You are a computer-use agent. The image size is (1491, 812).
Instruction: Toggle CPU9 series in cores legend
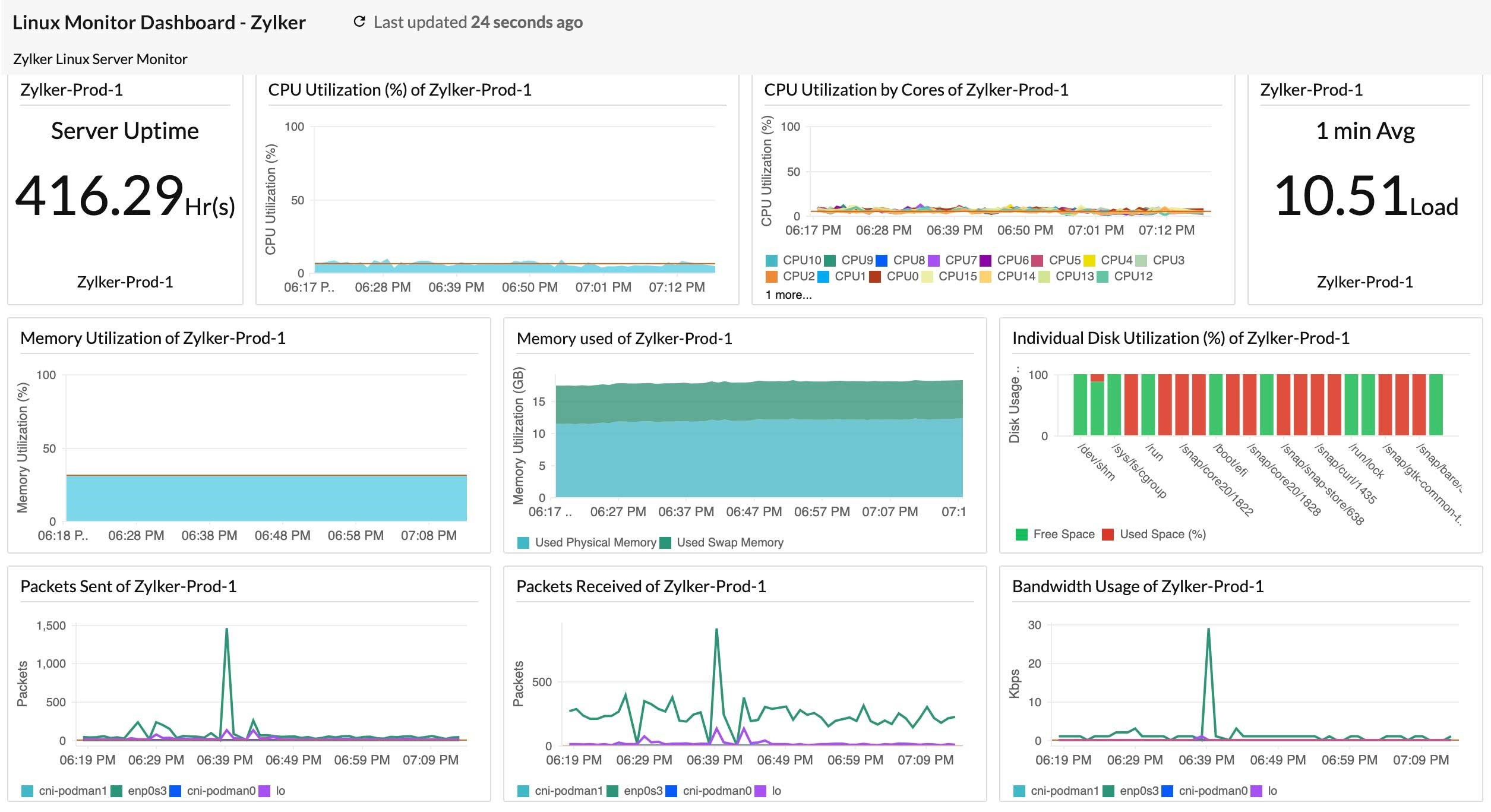849,260
